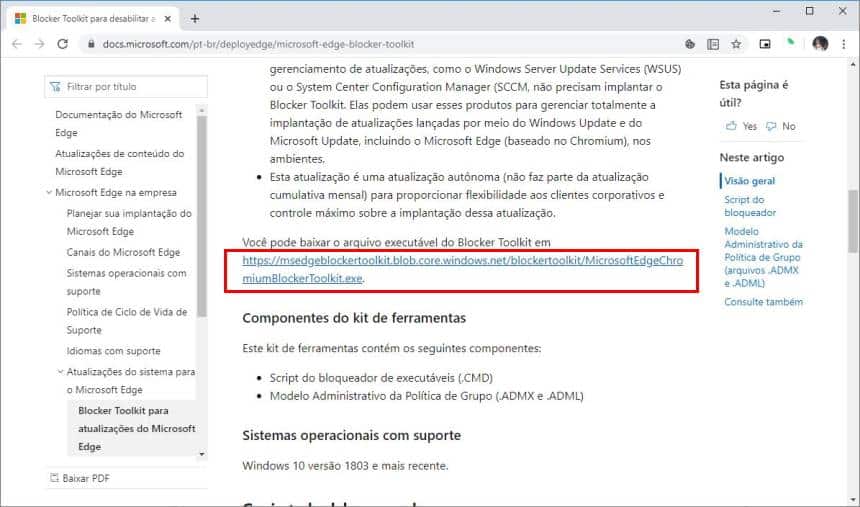The width and height of the screenshot is (860, 507).
Task: Select the Blocker Toolkit browser tab
Action: [x=93, y=19]
